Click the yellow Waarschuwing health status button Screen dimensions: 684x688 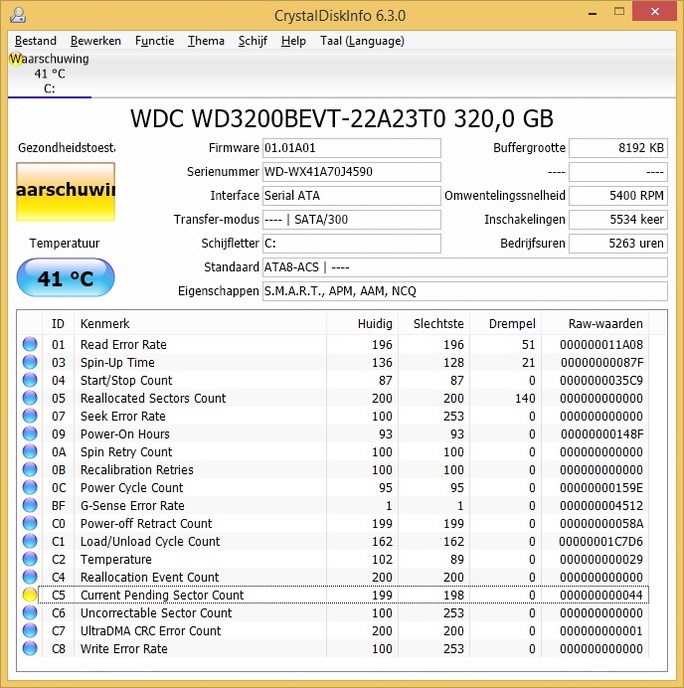(x=66, y=191)
